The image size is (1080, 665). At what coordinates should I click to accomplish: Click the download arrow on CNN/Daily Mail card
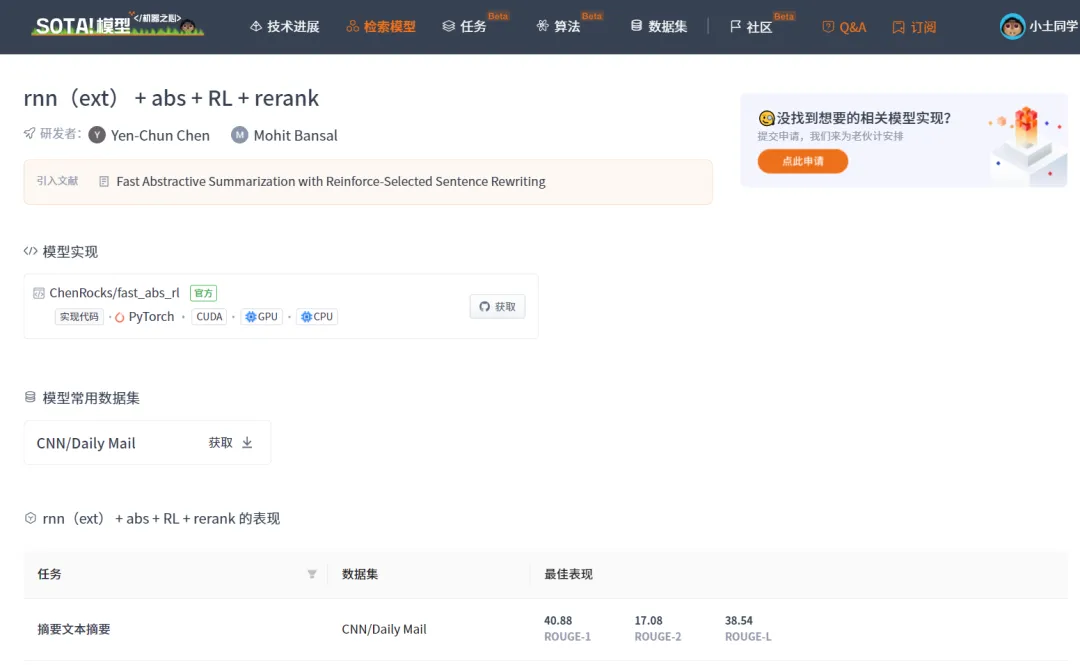tap(247, 442)
